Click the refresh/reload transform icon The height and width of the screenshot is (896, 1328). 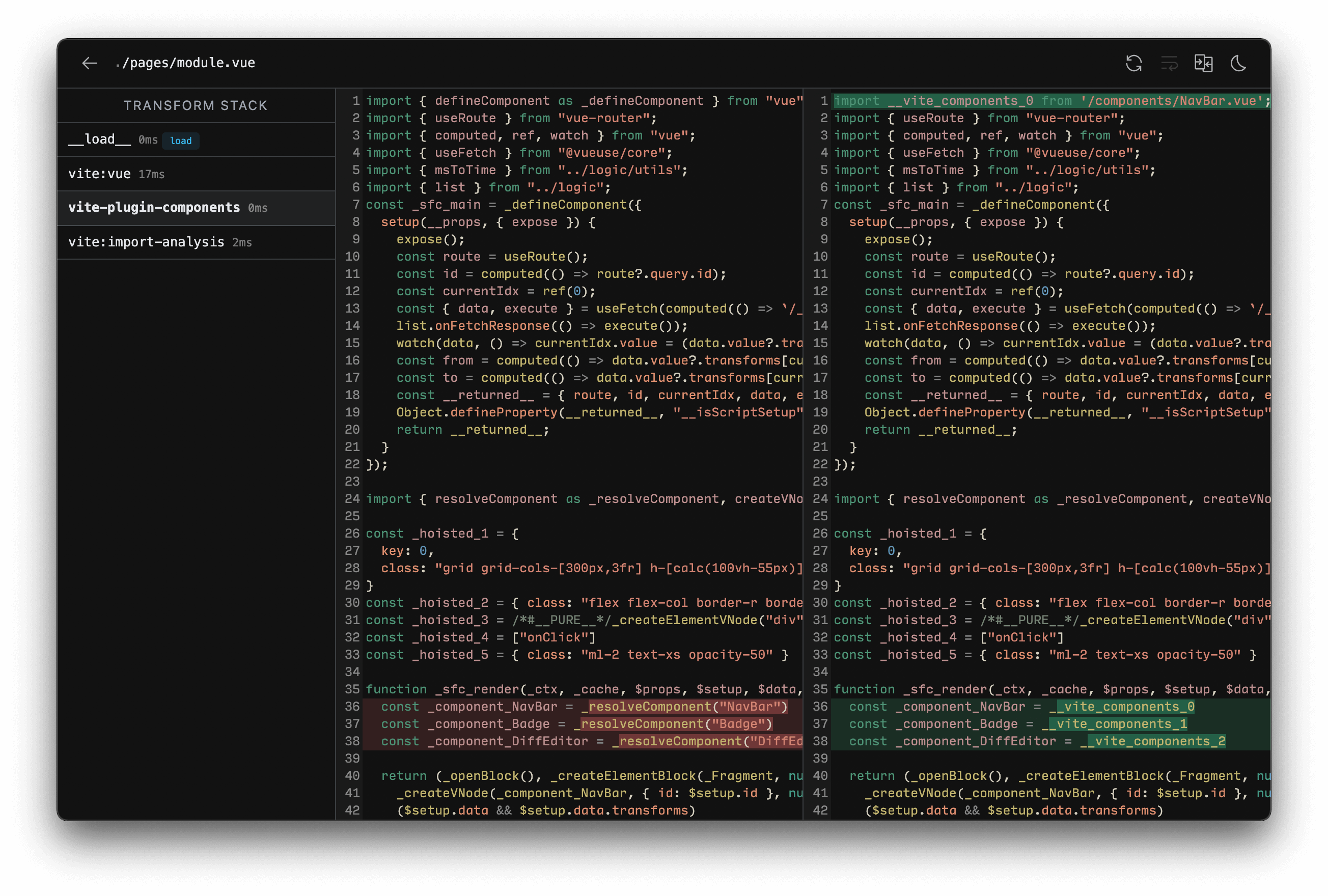coord(1133,63)
